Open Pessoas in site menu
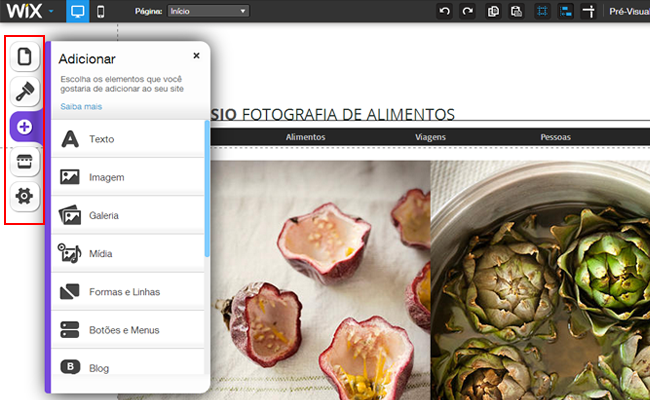650x400 pixels. (x=555, y=137)
